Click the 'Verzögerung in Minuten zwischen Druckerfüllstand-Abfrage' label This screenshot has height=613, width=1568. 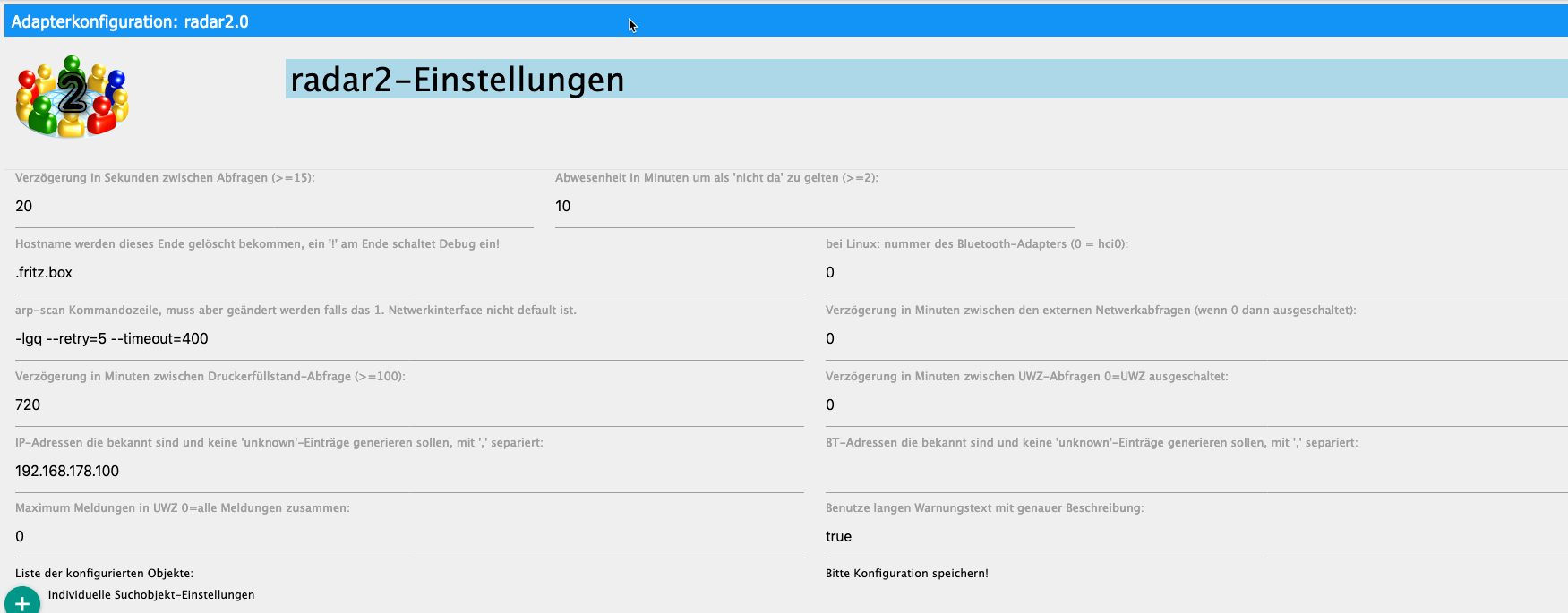point(210,377)
